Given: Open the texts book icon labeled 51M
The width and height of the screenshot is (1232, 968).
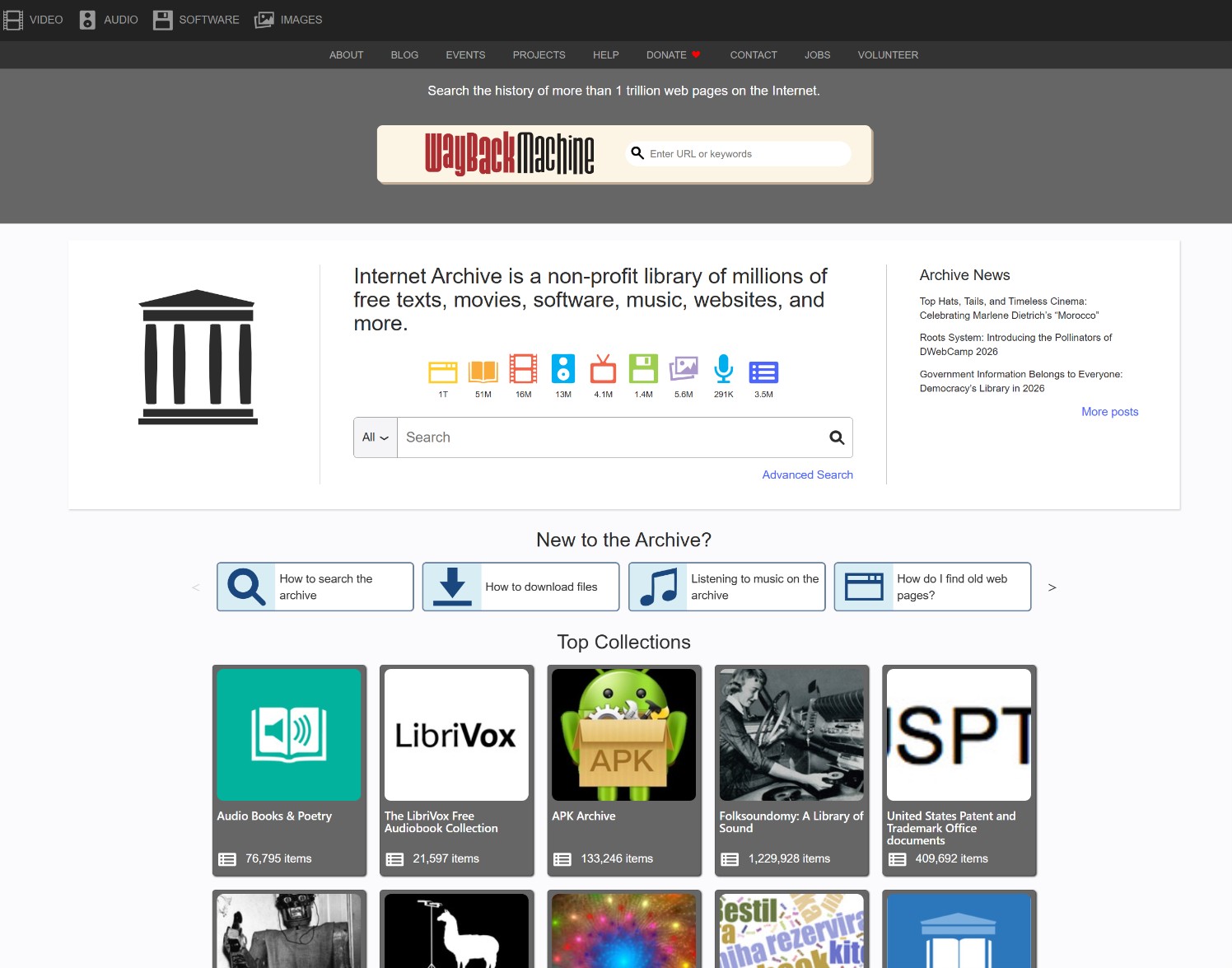Looking at the screenshot, I should pyautogui.click(x=483, y=372).
